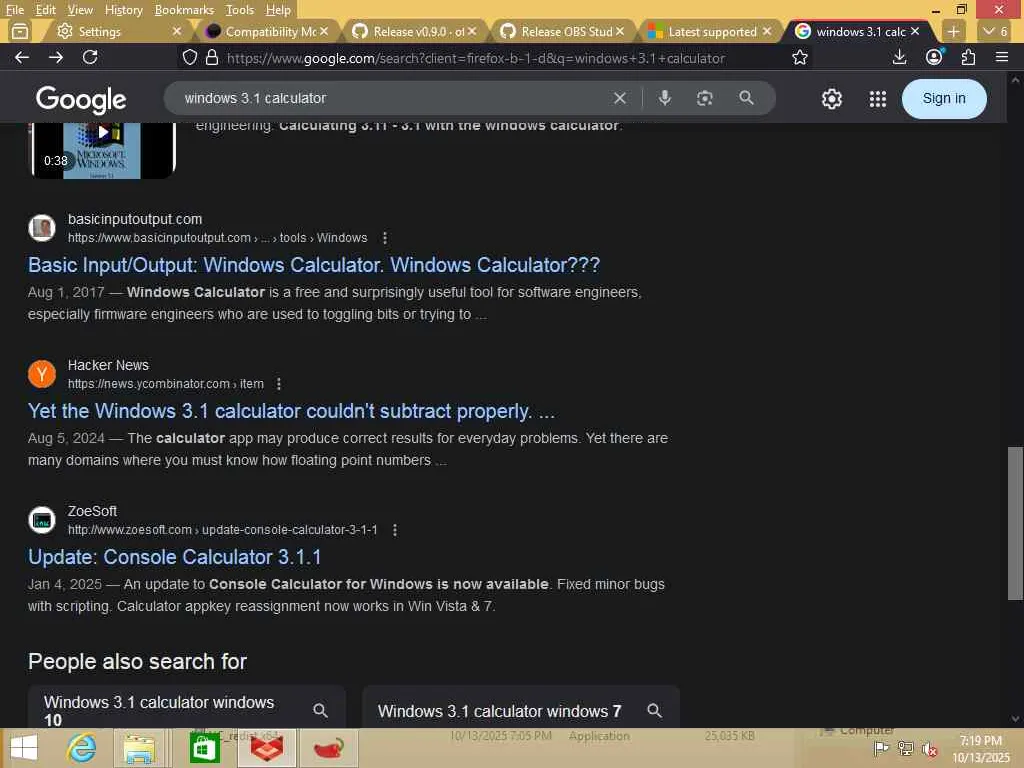
Task: Click the Hacker News Y favicon
Action: 42,374
